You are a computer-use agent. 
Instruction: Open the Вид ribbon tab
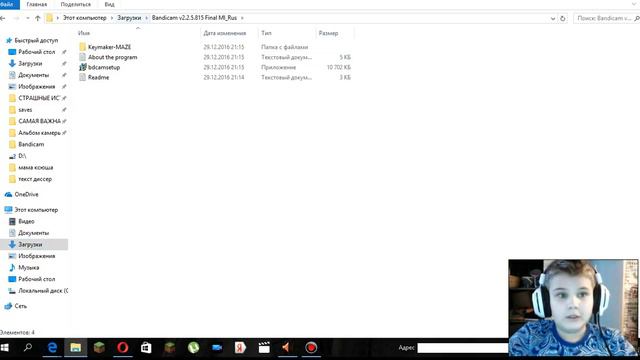(x=109, y=4)
